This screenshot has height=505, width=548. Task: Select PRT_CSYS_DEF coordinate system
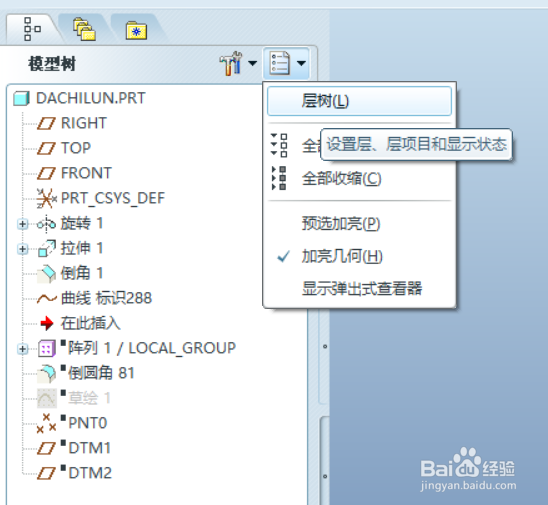pos(113,198)
